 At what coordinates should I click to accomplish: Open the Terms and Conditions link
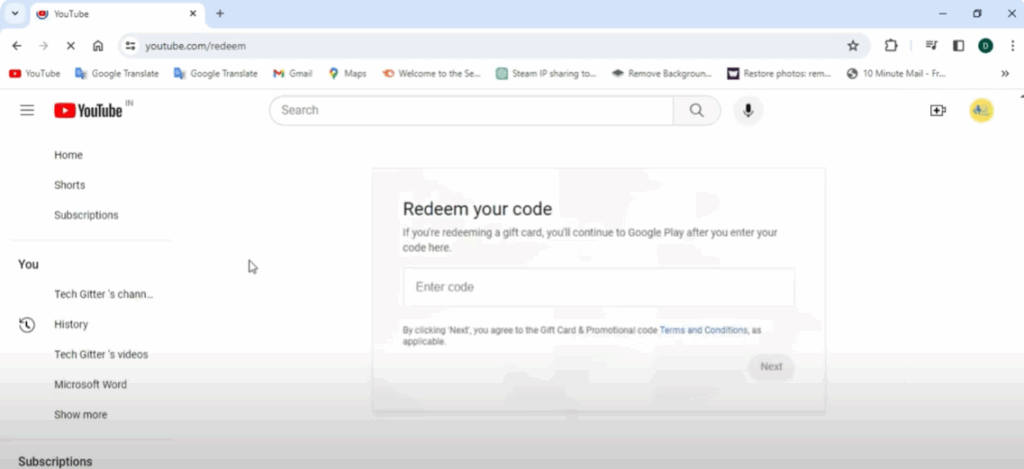tap(703, 331)
